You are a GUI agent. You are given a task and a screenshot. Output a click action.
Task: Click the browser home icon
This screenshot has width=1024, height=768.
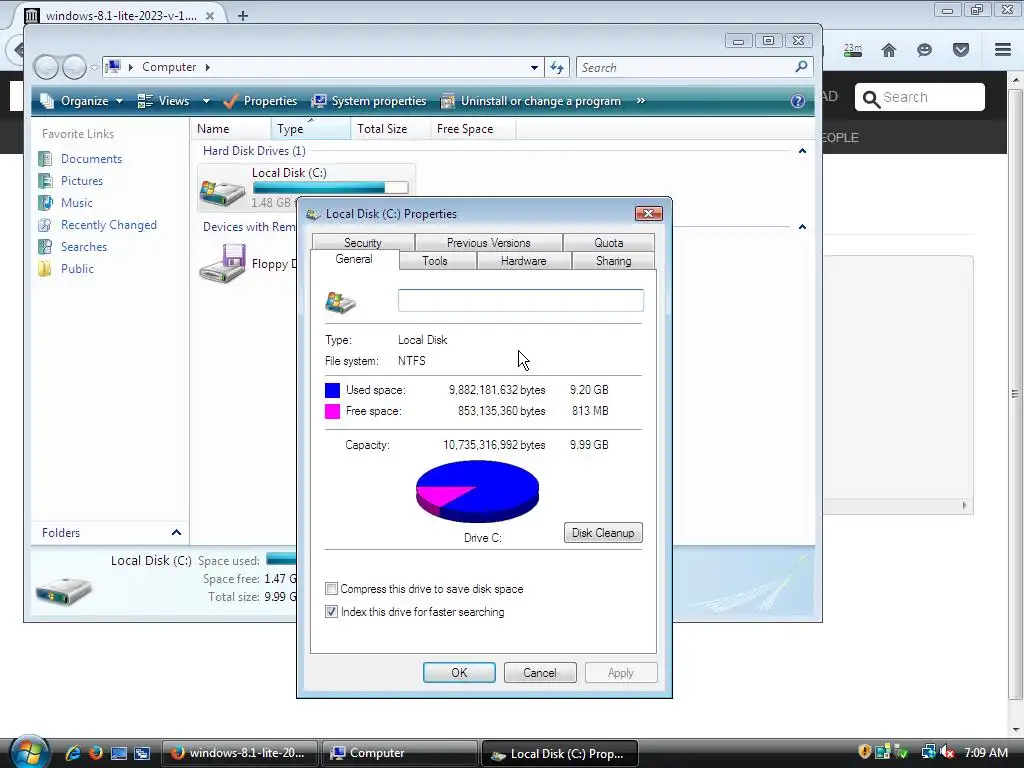pyautogui.click(x=889, y=50)
